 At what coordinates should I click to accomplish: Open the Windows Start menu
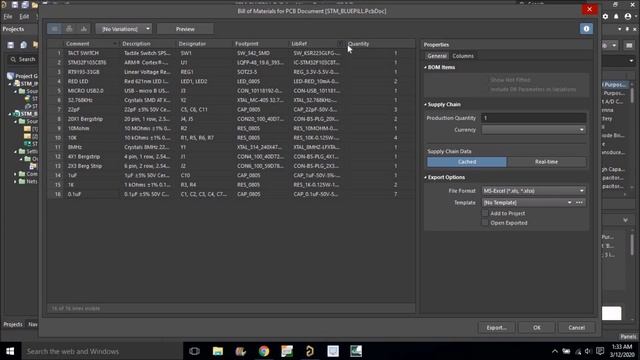click(x=10, y=351)
